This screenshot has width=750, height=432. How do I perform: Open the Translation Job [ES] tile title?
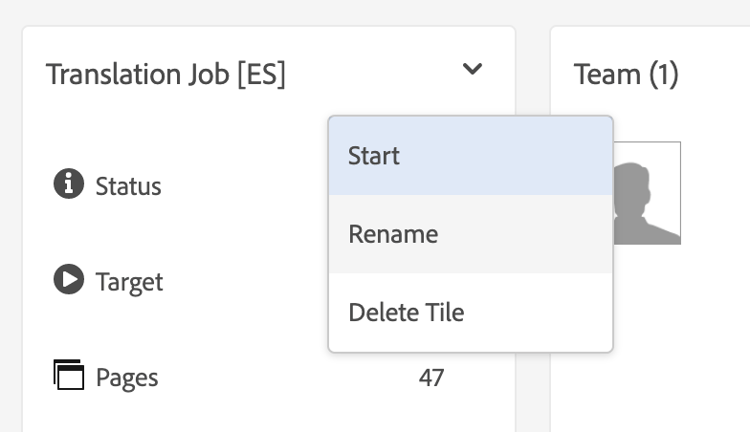165,75
